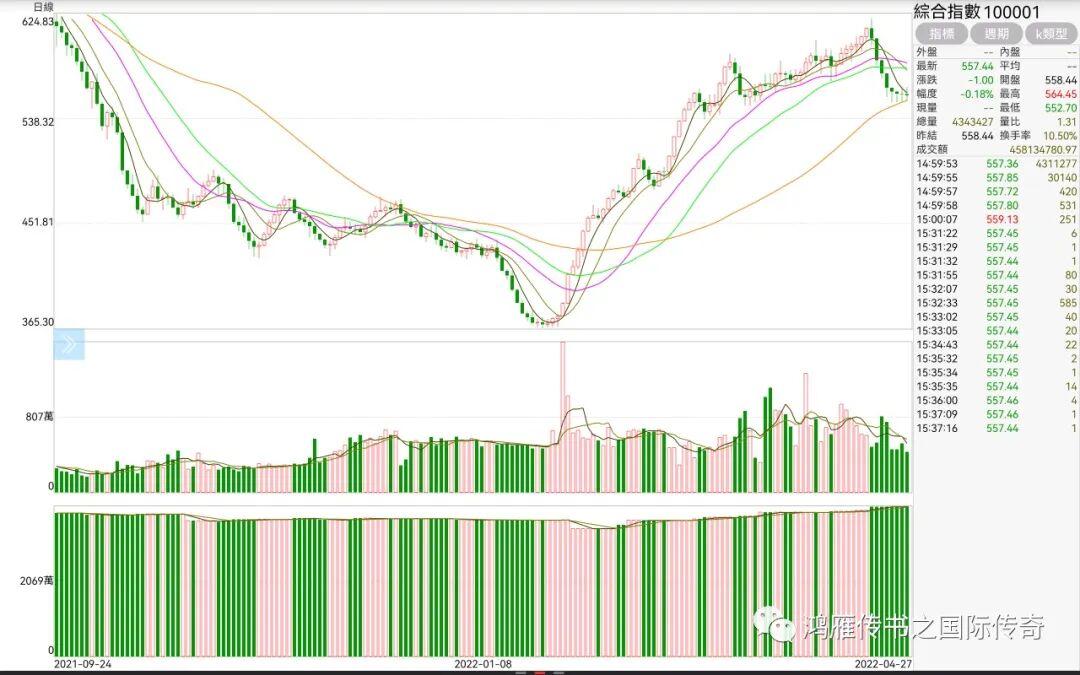Open the k類型 candlestick type button

[1051, 33]
